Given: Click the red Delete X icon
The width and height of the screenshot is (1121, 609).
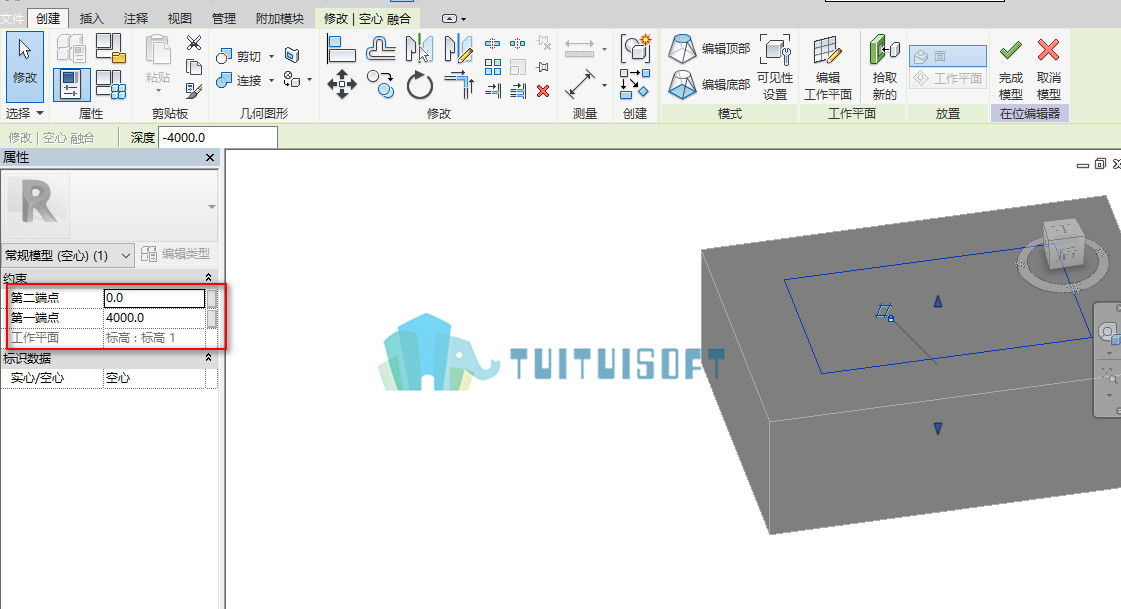Looking at the screenshot, I should (543, 91).
